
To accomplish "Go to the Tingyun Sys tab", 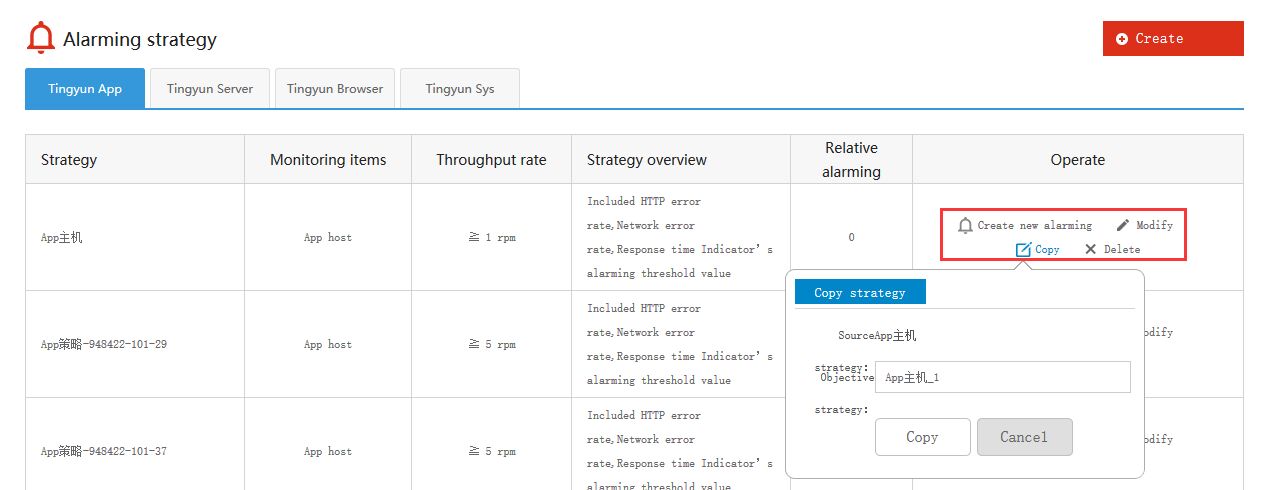I will coord(460,89).
